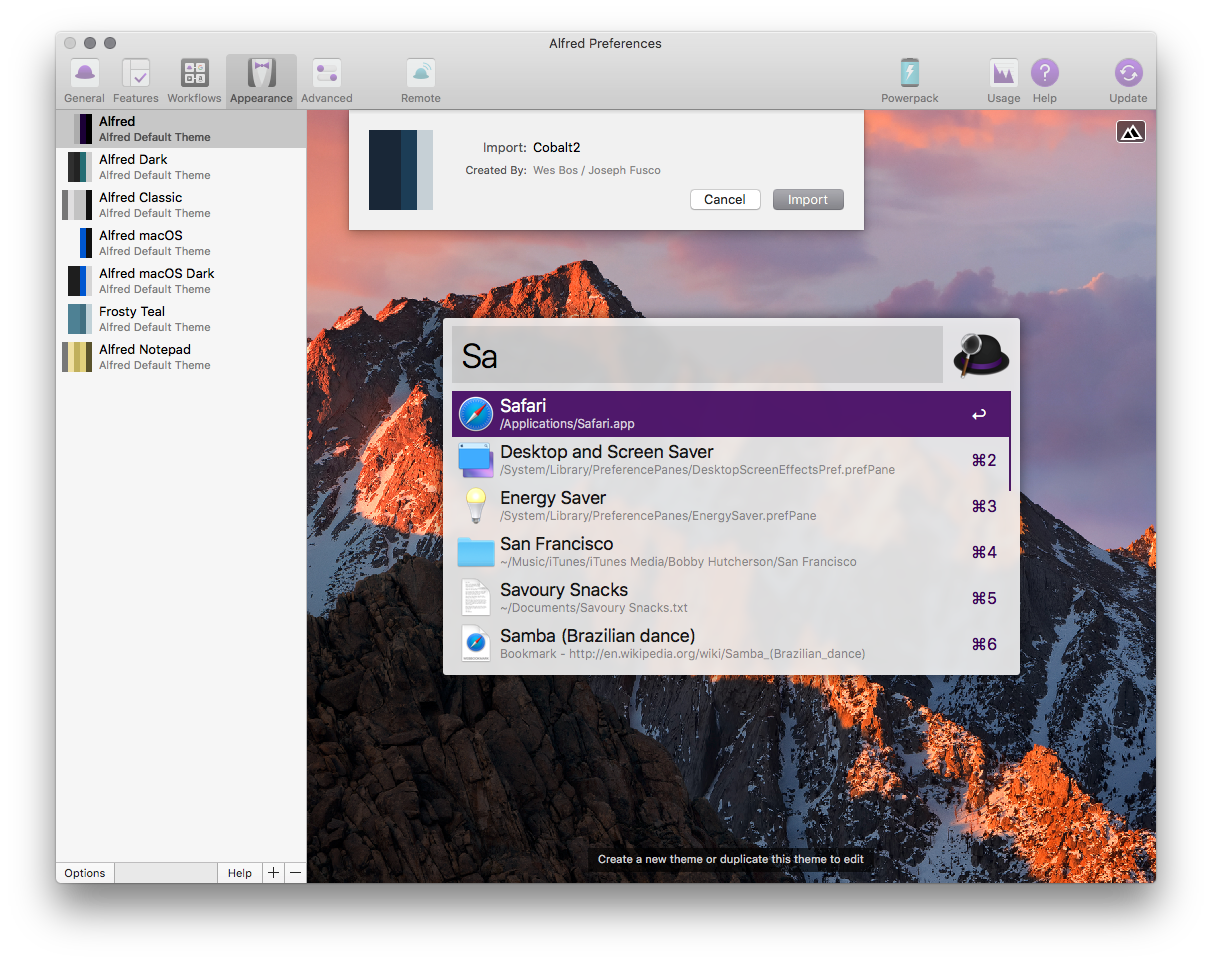Open the General preferences pane
Image resolution: width=1212 pixels, height=963 pixels.
point(84,81)
